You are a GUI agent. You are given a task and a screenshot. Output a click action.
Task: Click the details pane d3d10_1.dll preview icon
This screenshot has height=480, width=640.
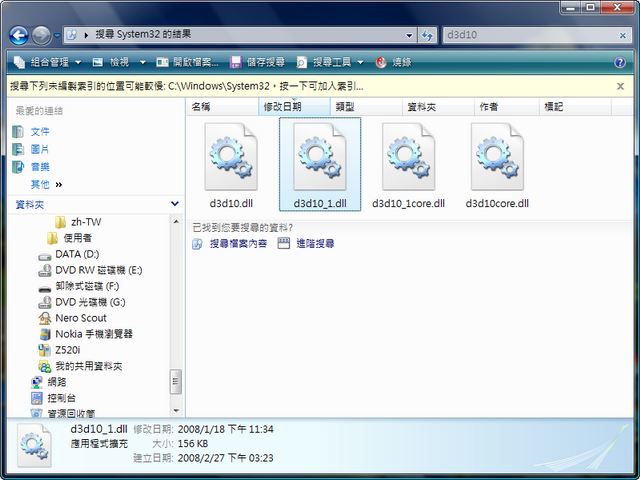(34, 446)
